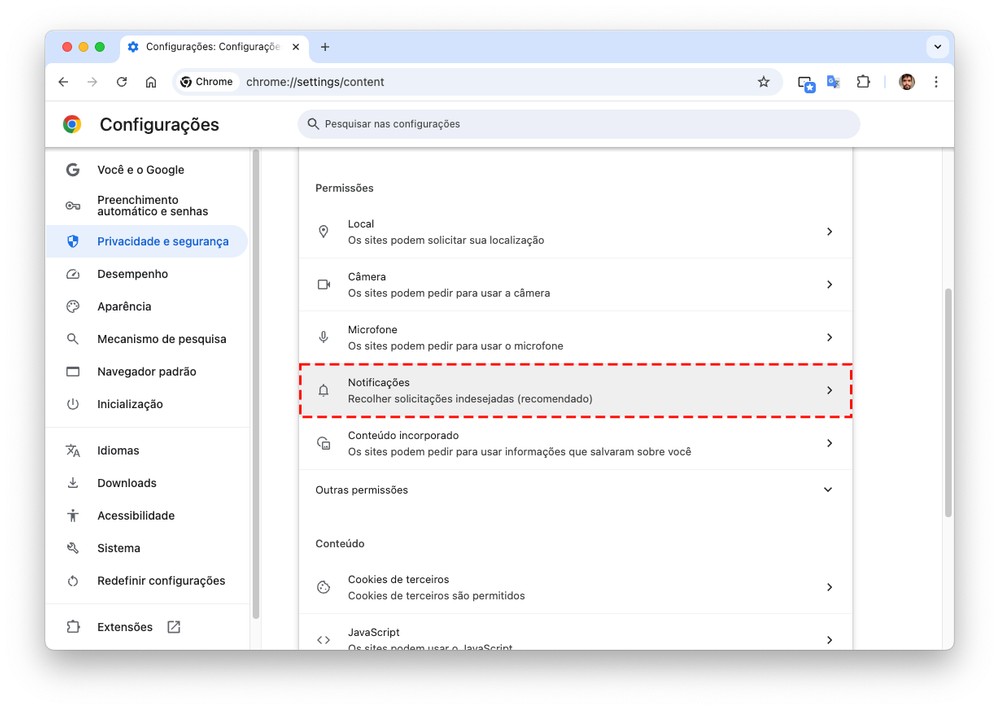Select Desempenho in the sidebar
This screenshot has height=710, width=1000.
point(132,274)
